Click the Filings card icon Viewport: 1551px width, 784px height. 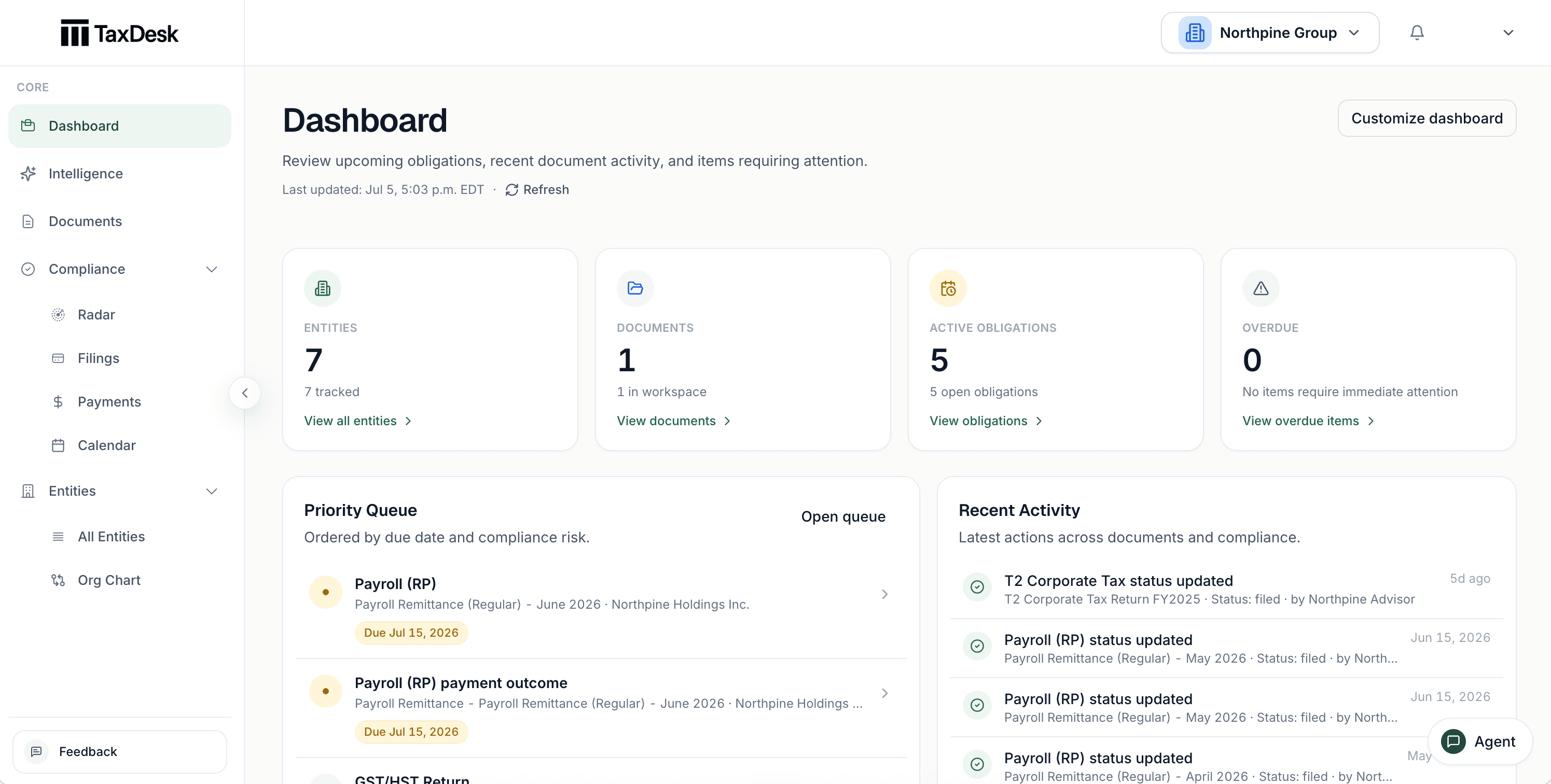pos(58,358)
